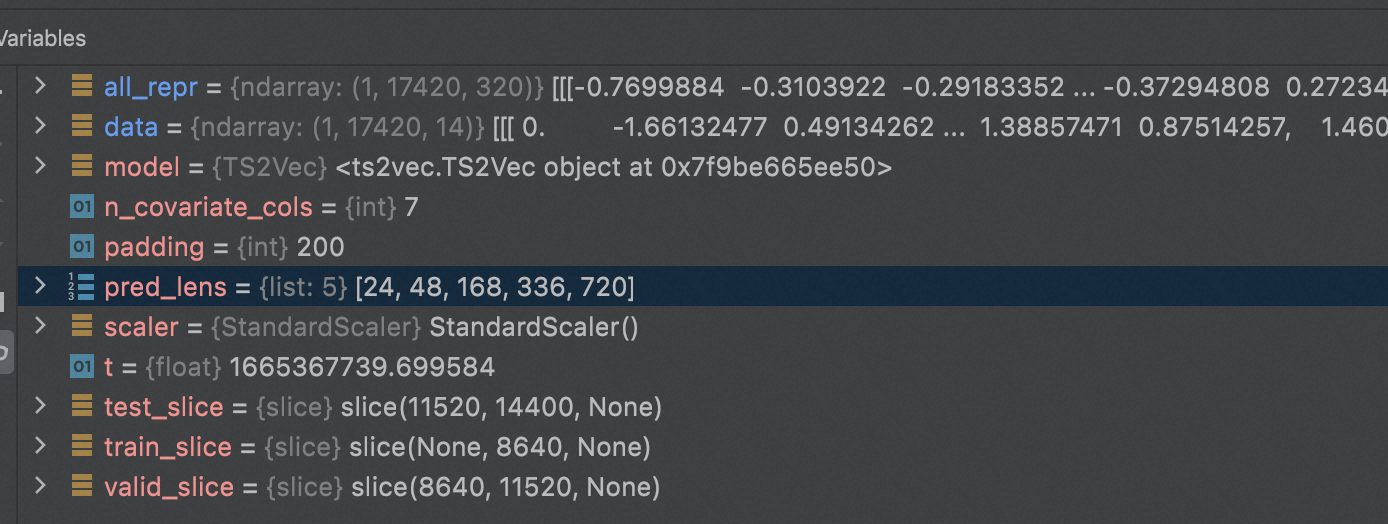Click the float icon beside variable t
This screenshot has width=1388, height=524.
tap(82, 367)
